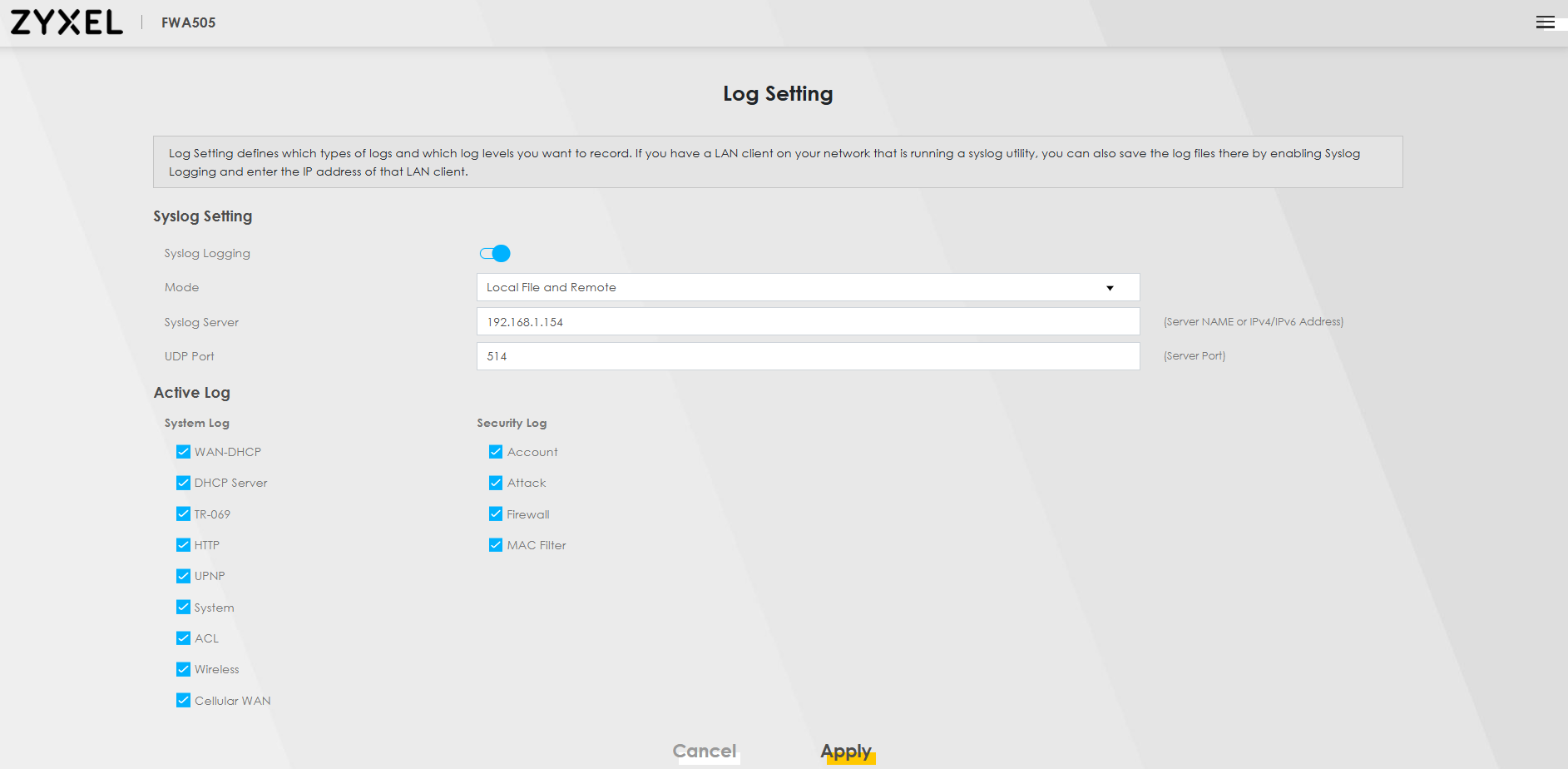
Task: Disable Cellular WAN logging
Action: tap(183, 700)
